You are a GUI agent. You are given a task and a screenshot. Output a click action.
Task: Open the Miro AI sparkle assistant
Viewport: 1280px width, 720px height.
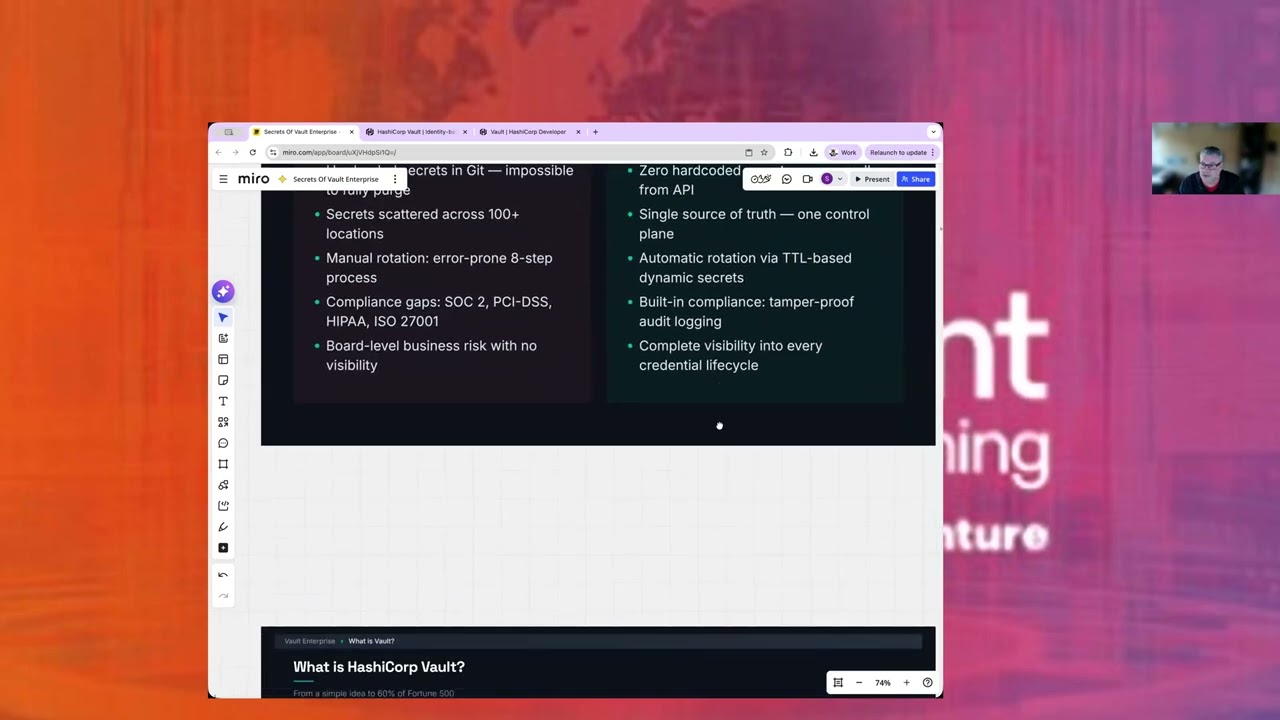[x=223, y=291]
